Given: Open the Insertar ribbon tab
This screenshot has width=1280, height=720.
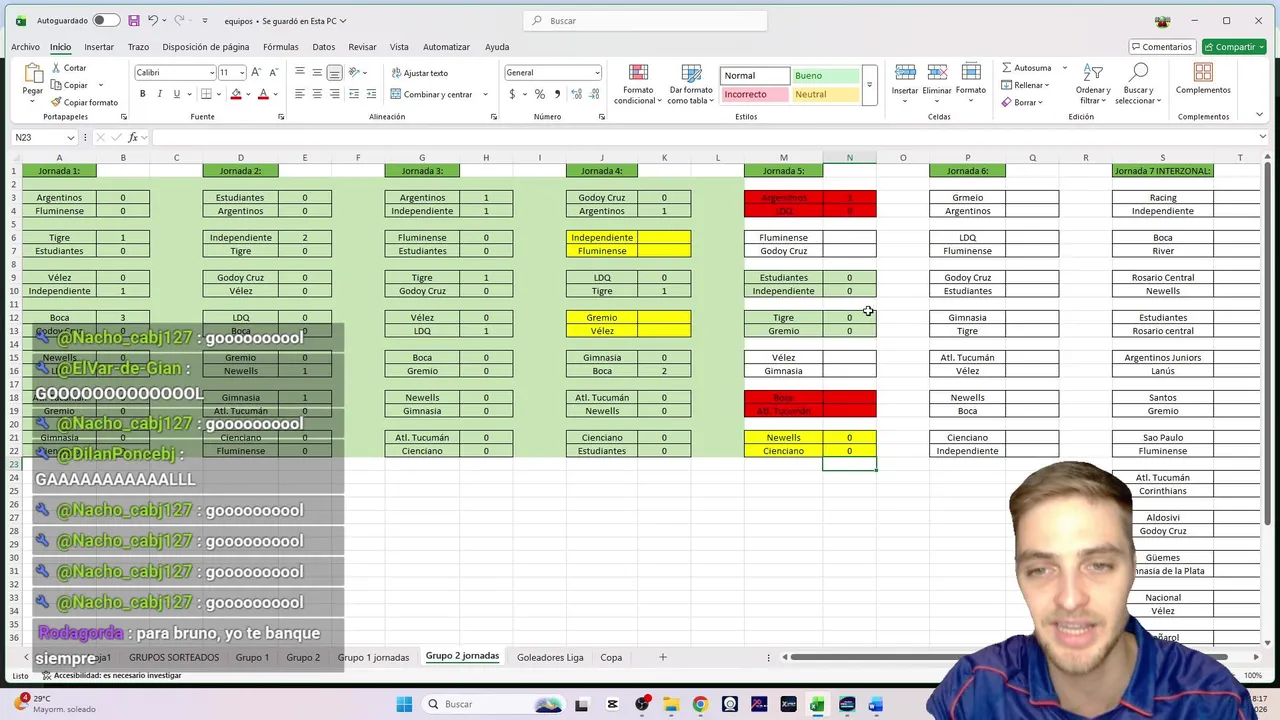Looking at the screenshot, I should 99,47.
